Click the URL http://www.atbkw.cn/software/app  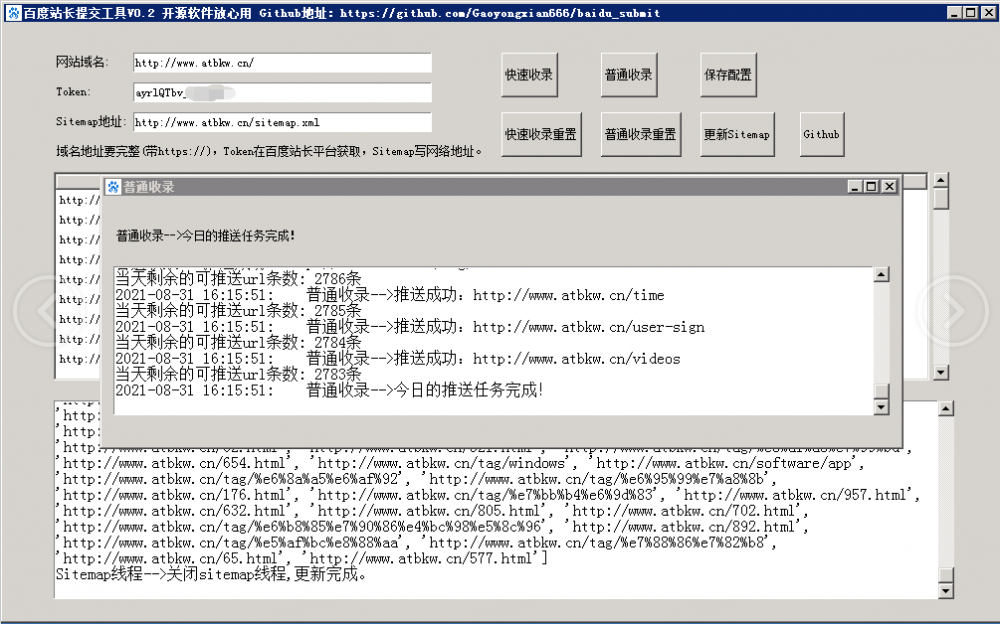click(x=724, y=463)
